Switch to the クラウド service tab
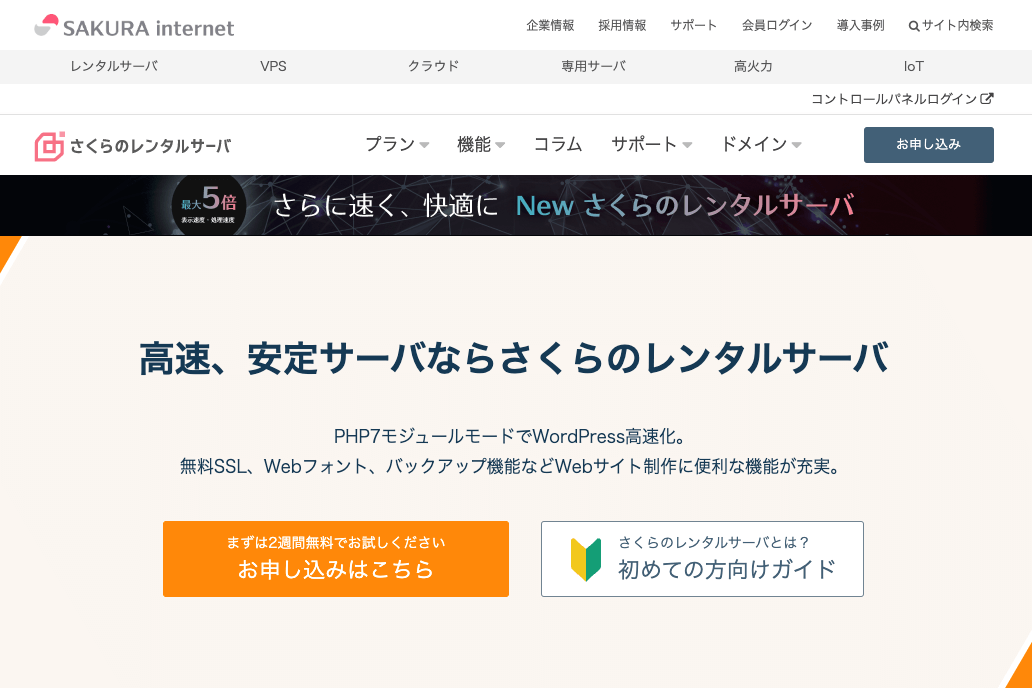The height and width of the screenshot is (688, 1032). click(x=433, y=67)
